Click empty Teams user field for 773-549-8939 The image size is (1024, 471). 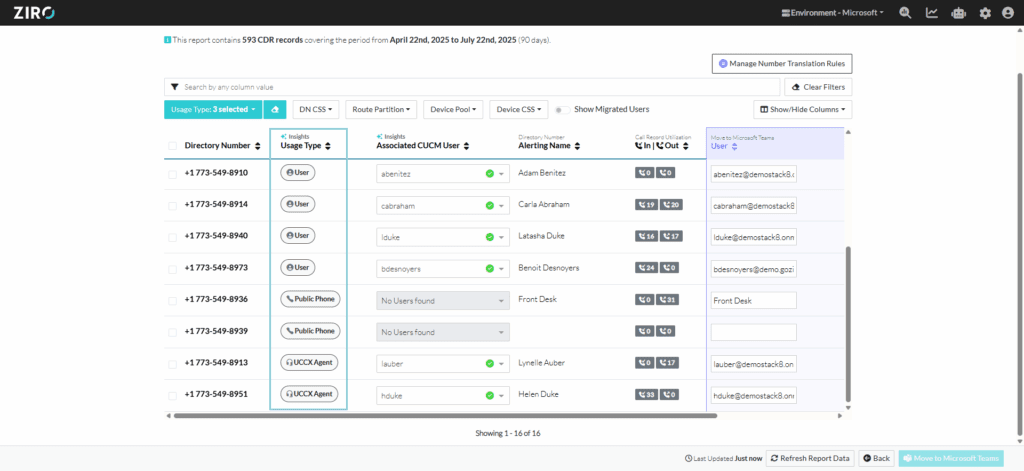(754, 332)
